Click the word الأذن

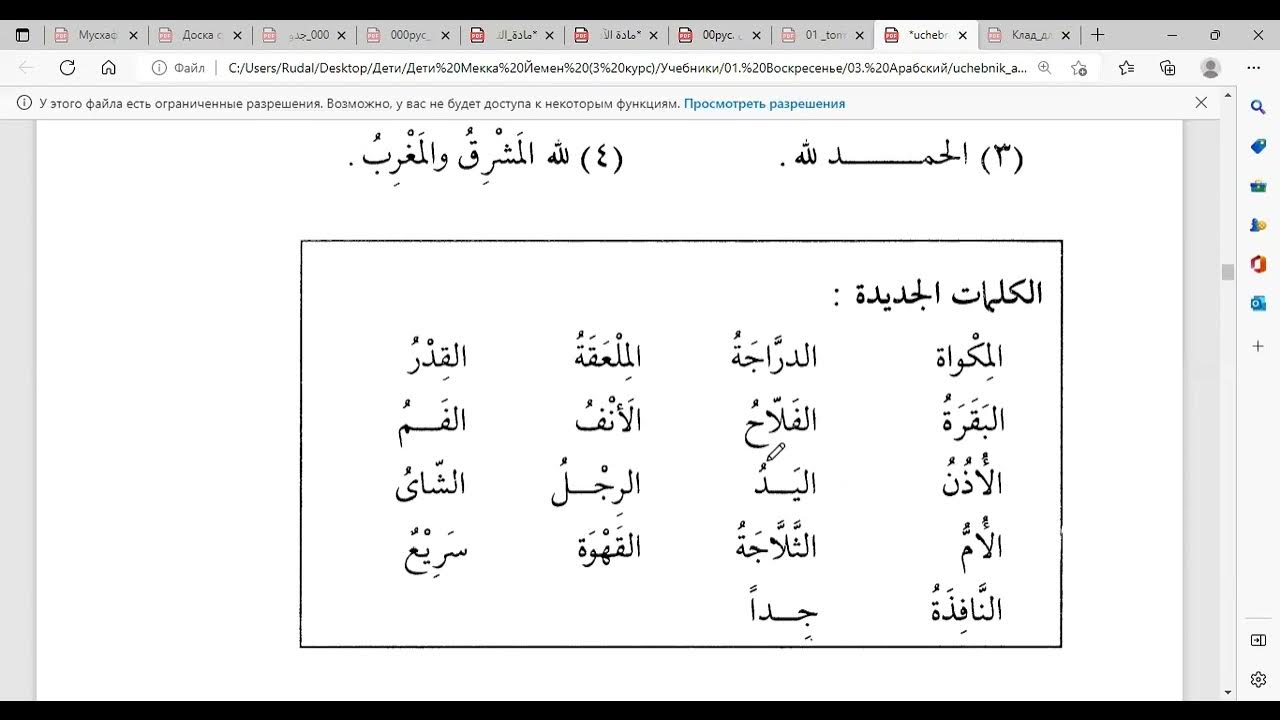click(972, 482)
